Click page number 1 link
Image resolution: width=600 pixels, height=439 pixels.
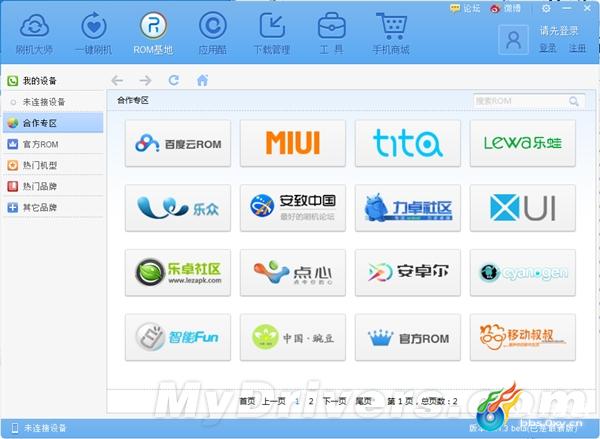tap(297, 401)
